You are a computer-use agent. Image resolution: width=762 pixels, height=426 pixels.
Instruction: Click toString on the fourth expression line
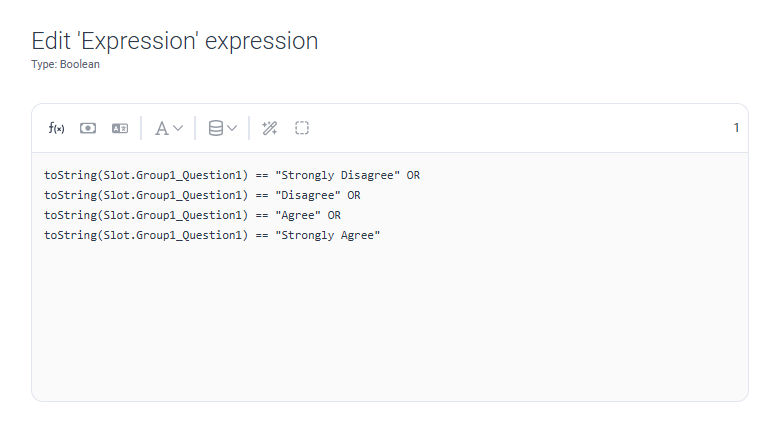71,235
